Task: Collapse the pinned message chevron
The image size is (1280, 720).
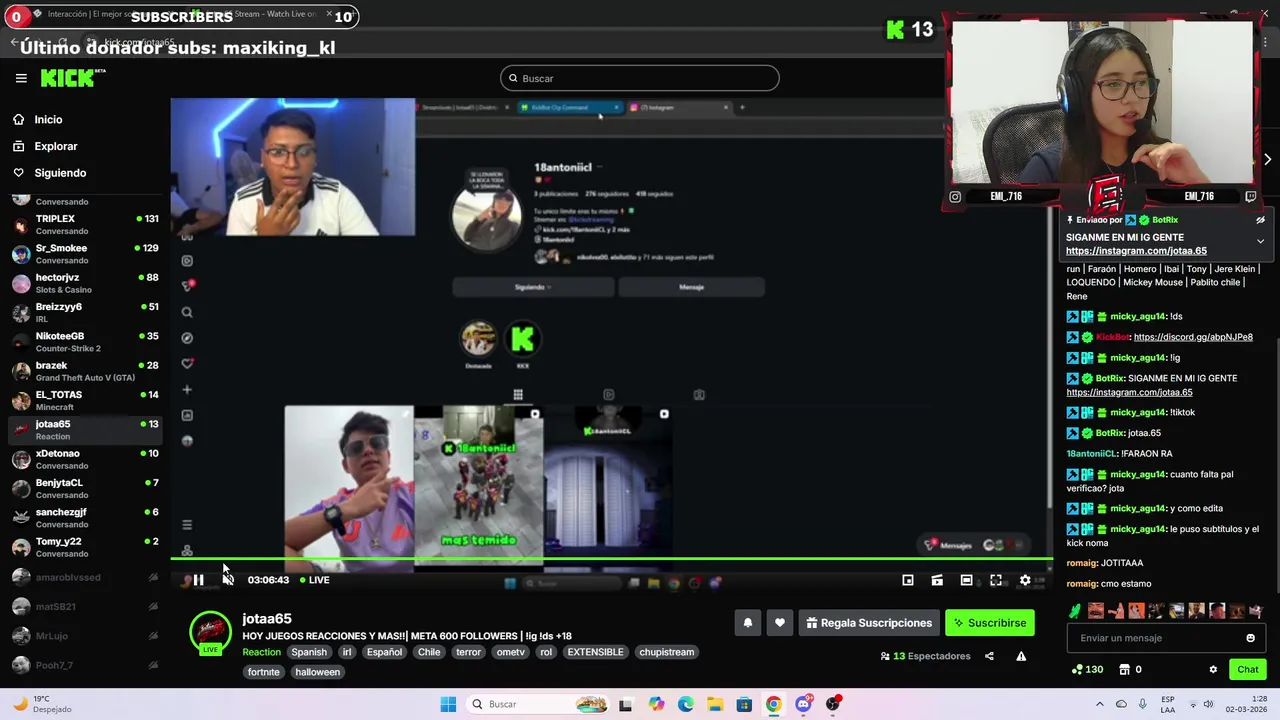Action: [x=1260, y=241]
